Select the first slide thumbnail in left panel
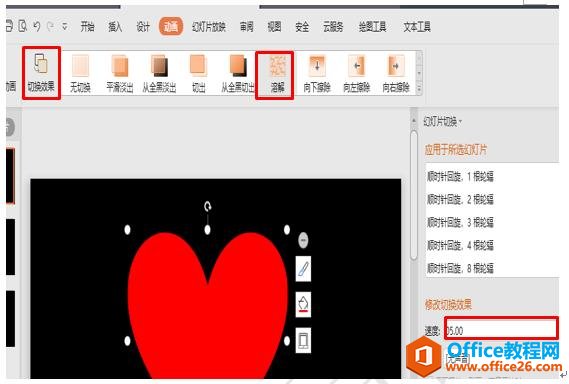569x384 pixels. click(10, 176)
